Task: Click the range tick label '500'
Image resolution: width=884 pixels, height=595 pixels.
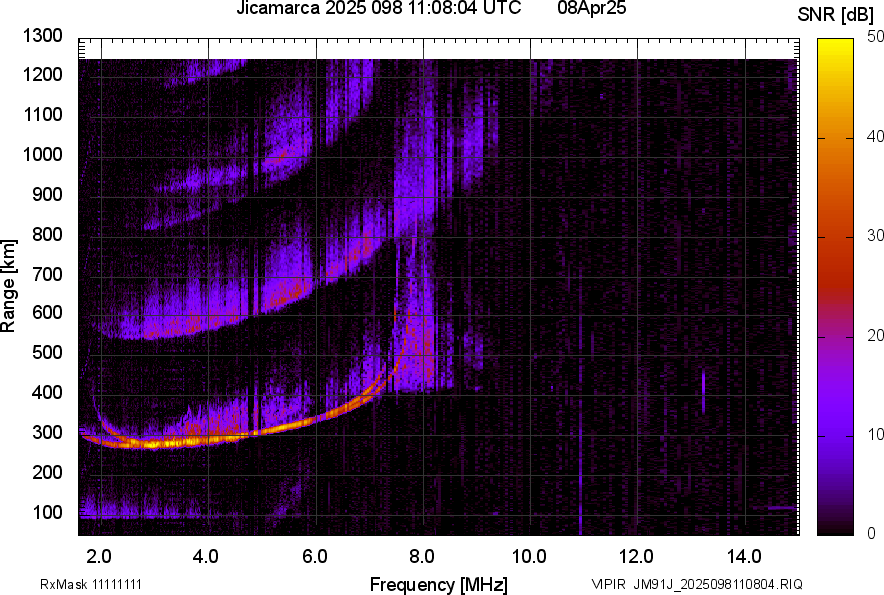Action: click(47, 352)
